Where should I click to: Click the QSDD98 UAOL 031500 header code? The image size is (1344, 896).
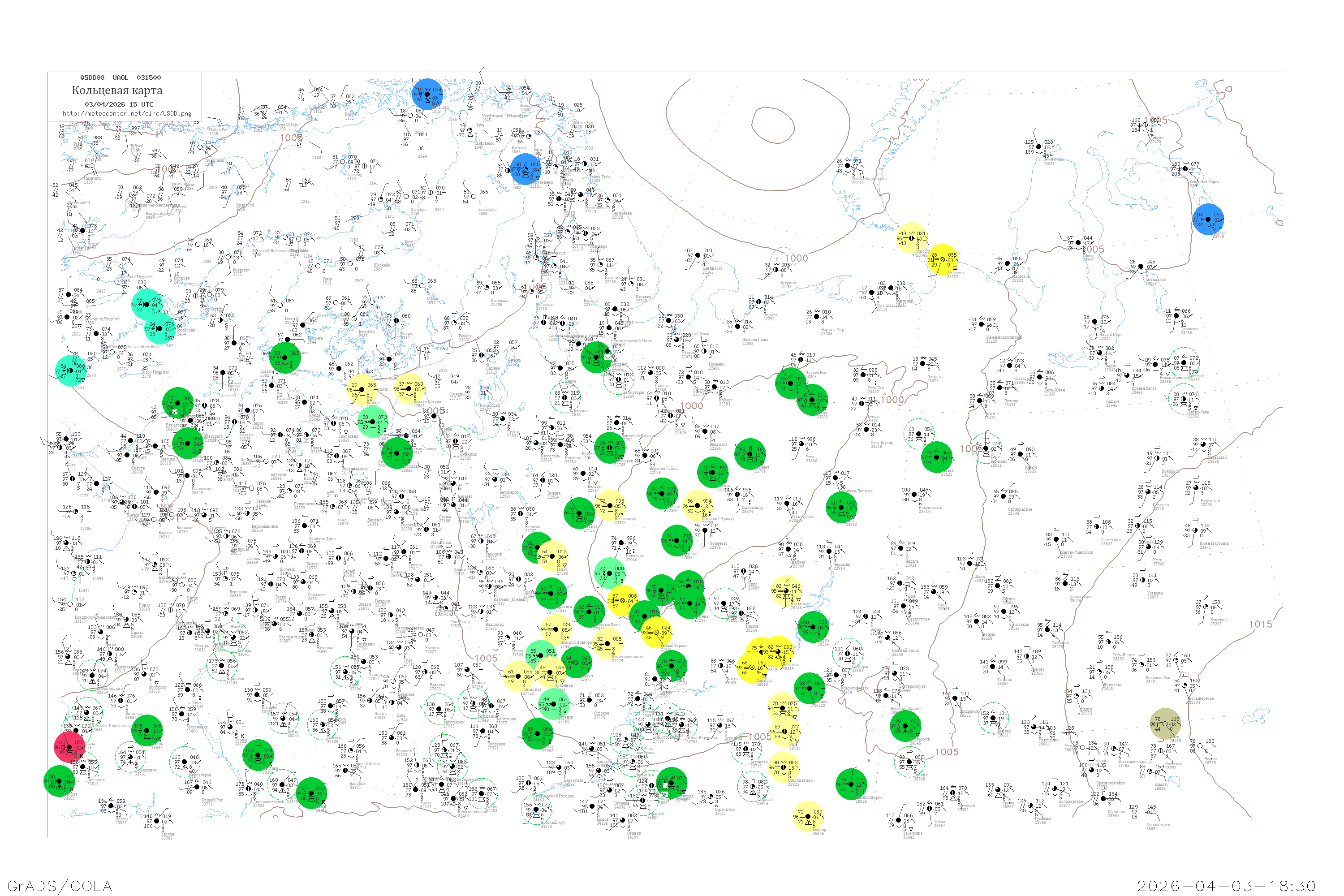pyautogui.click(x=120, y=77)
